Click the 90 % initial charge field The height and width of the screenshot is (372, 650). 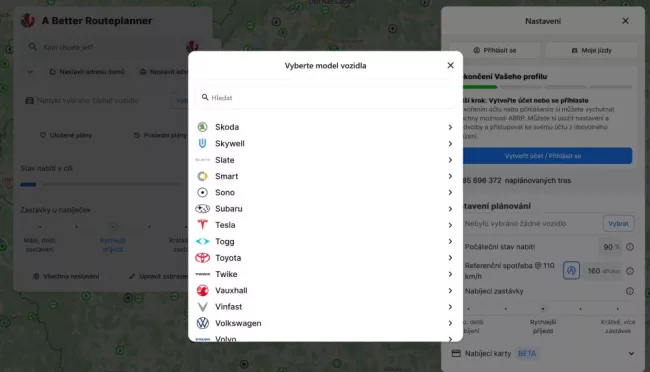(x=611, y=247)
